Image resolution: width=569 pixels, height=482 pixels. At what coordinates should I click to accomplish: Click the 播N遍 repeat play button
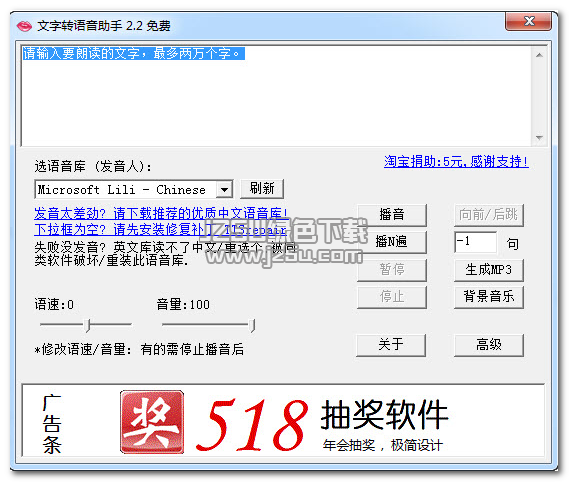coord(392,242)
